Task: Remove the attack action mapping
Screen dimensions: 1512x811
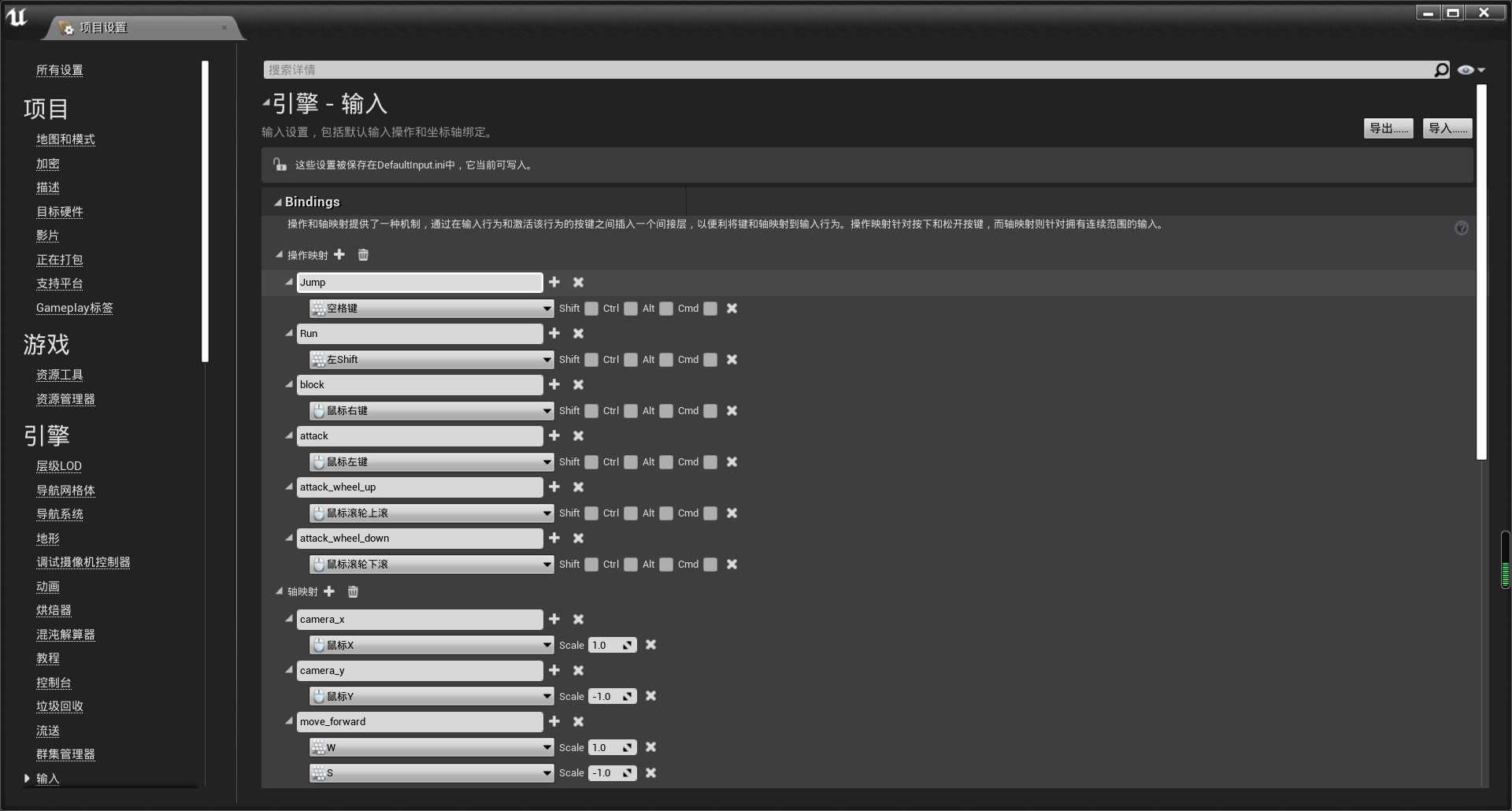Action: (x=578, y=435)
